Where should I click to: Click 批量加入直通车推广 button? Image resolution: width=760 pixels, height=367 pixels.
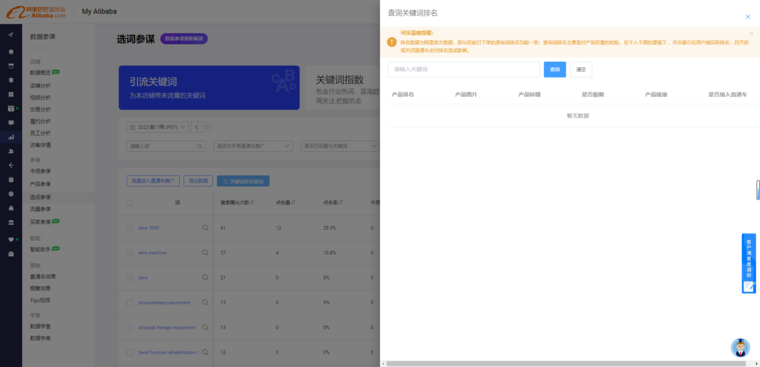point(153,181)
